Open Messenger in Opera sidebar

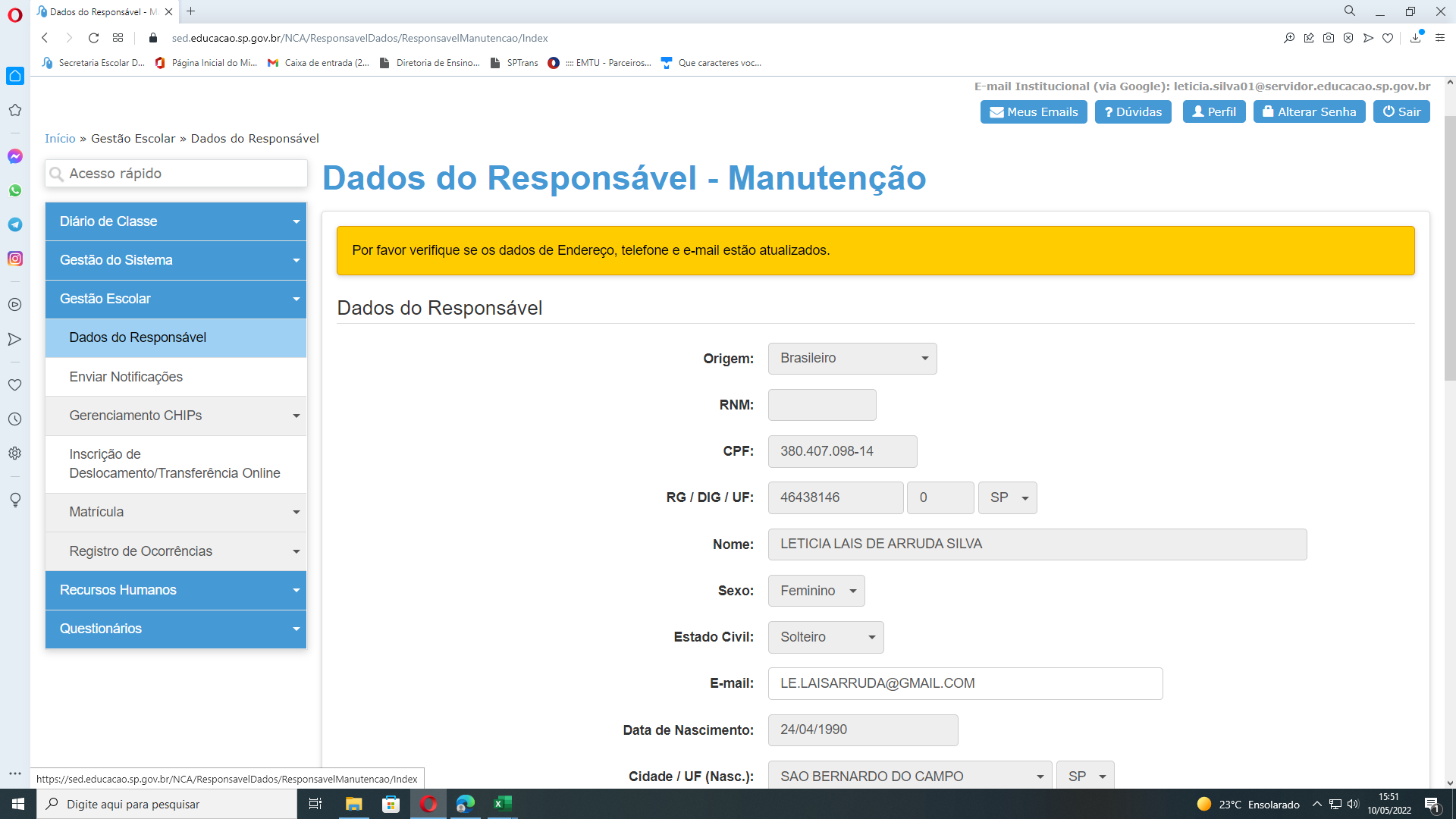[x=15, y=156]
